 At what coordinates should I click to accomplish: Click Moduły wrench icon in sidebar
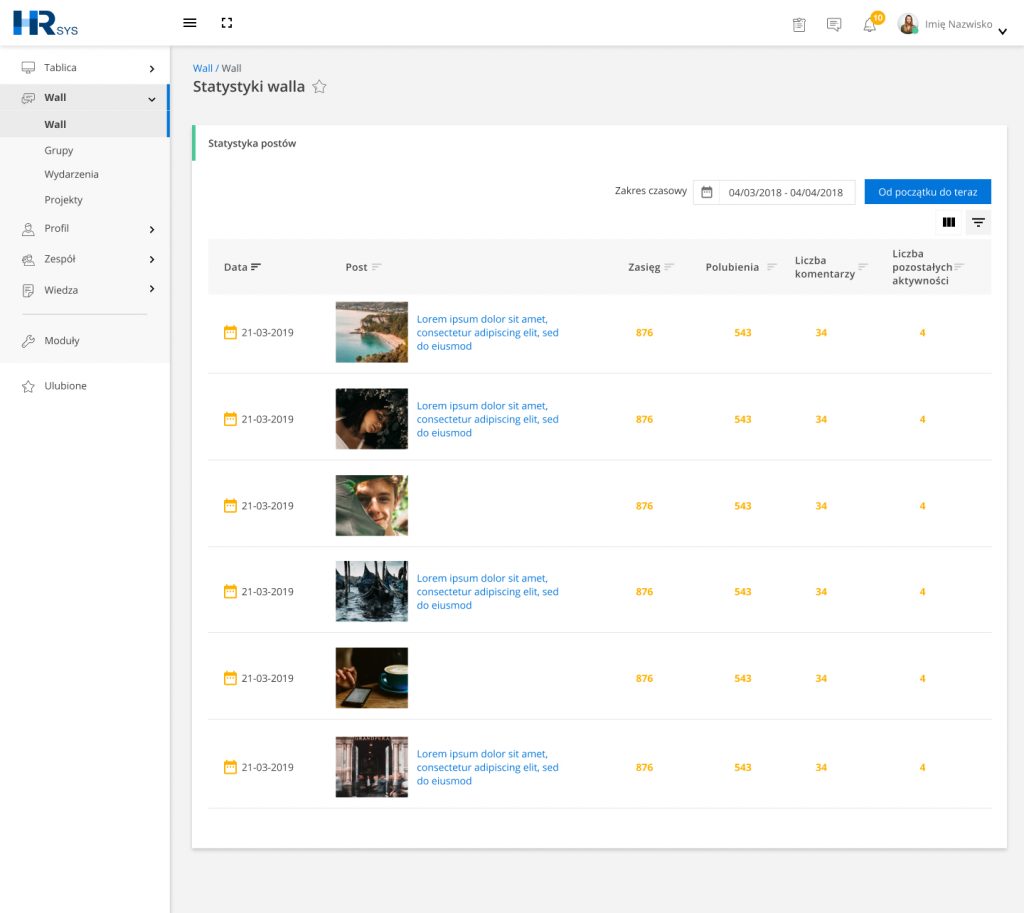[28, 340]
